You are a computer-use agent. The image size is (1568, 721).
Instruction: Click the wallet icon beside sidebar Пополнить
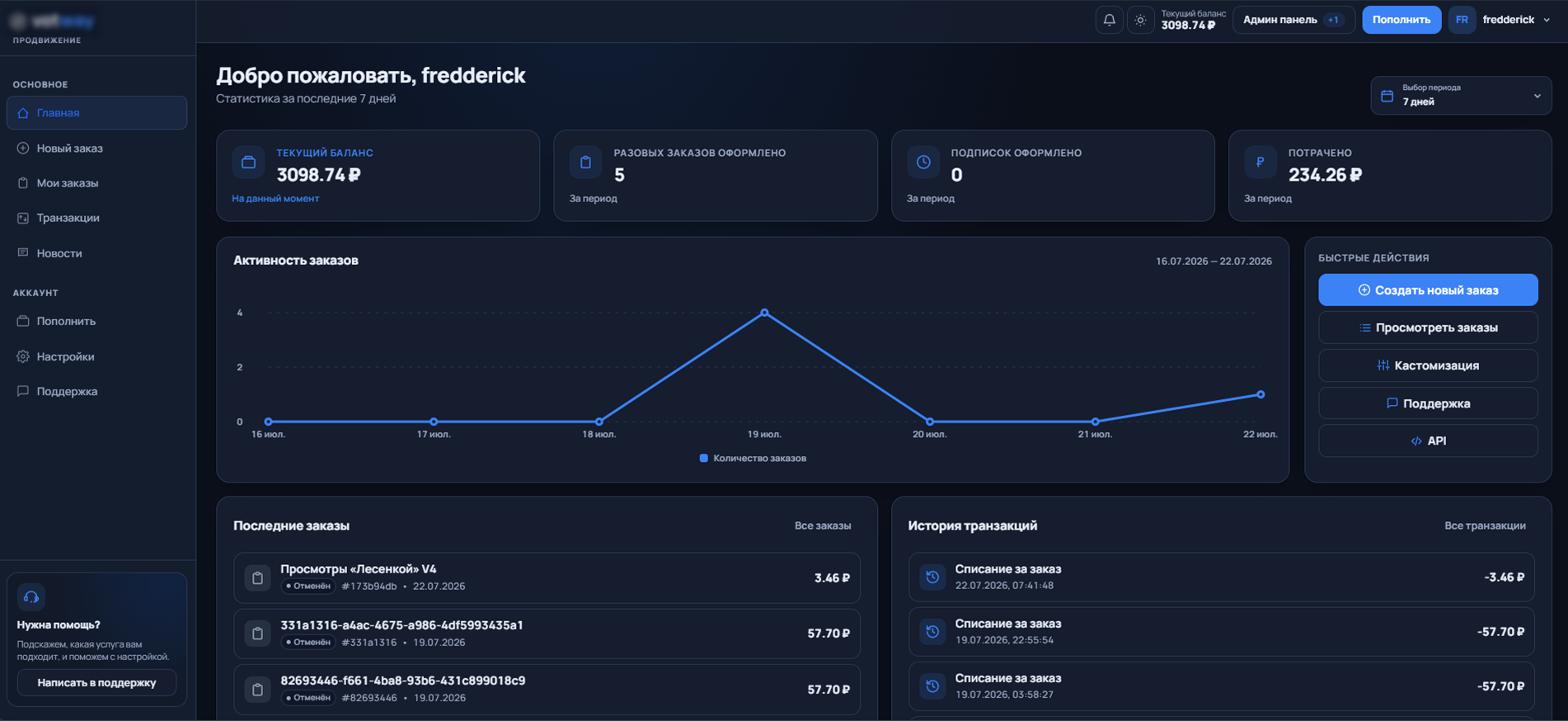(23, 321)
